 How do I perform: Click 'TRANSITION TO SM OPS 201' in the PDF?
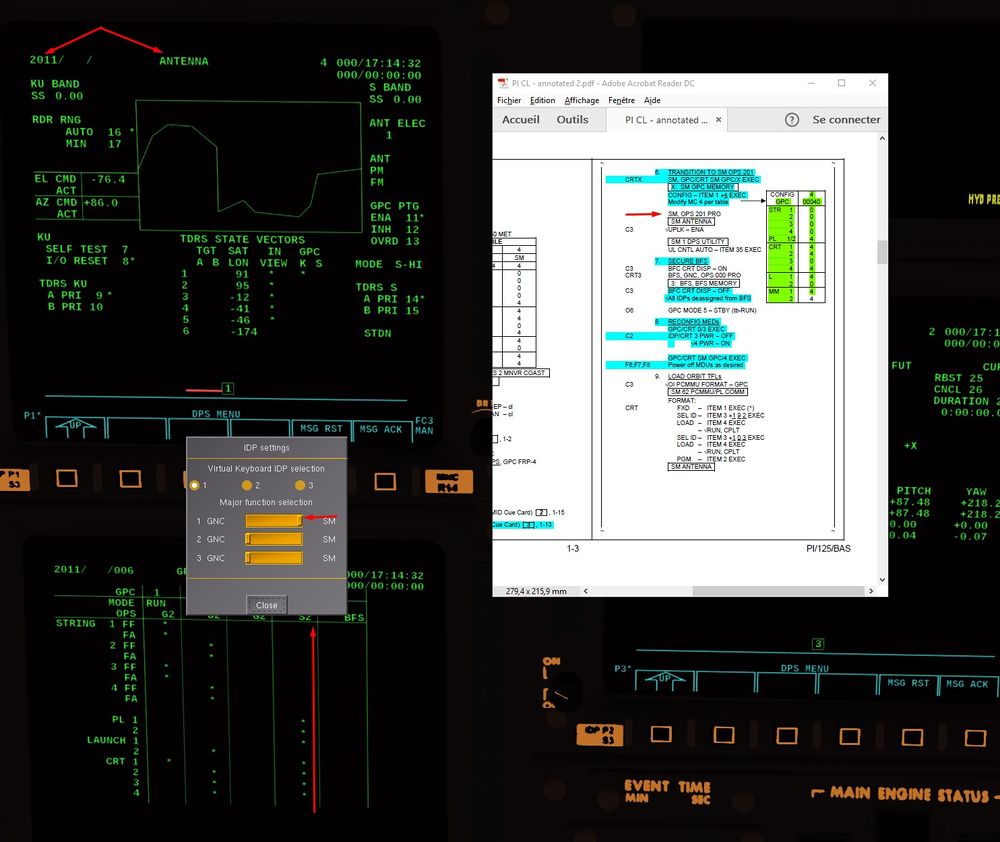(710, 172)
